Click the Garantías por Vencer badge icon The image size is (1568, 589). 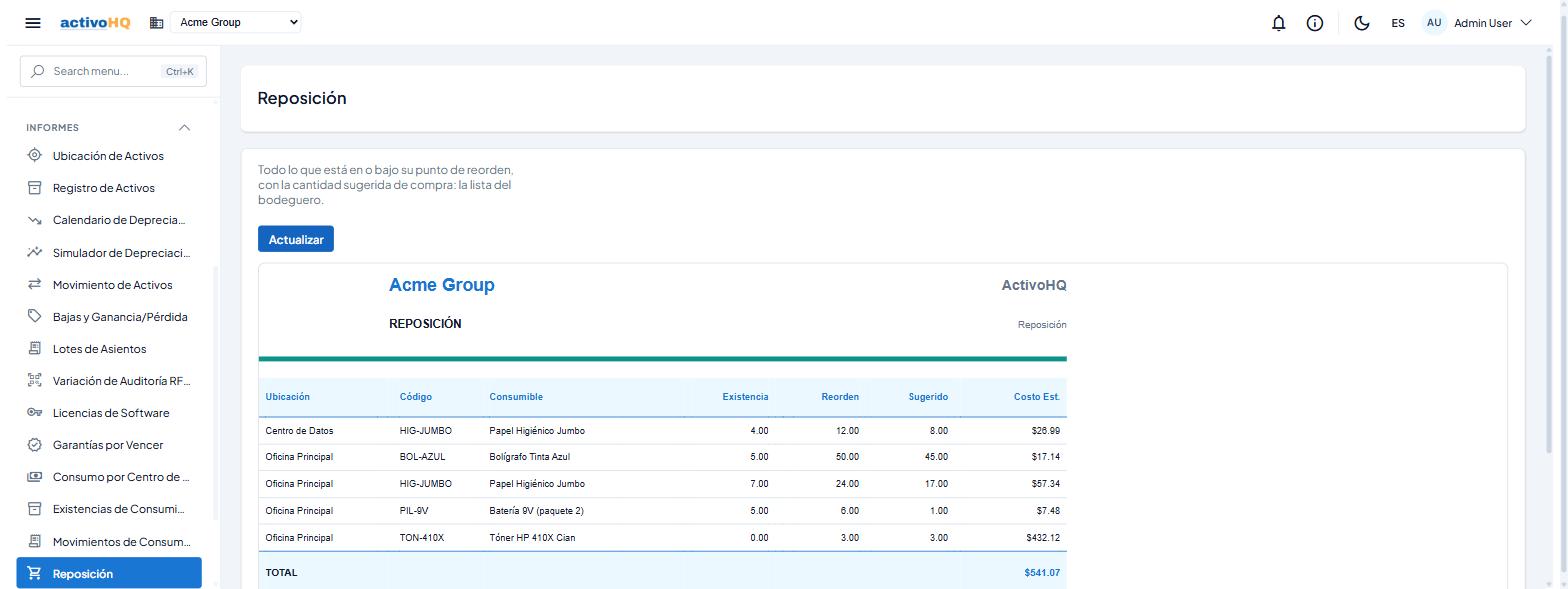click(x=35, y=444)
